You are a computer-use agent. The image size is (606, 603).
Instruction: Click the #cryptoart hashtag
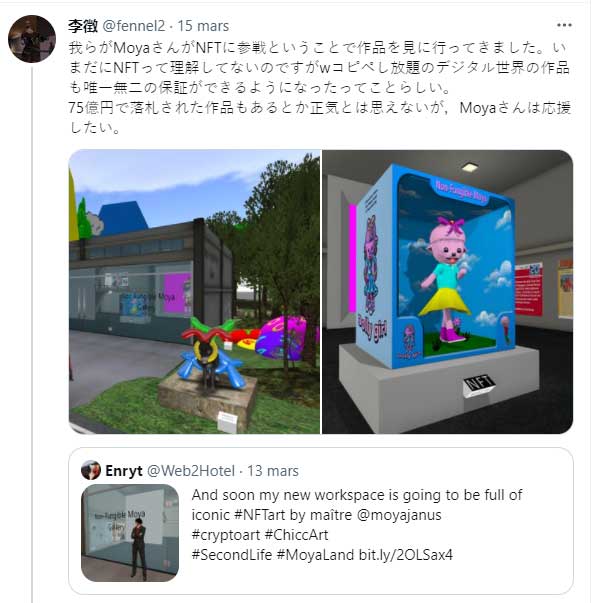226,535
